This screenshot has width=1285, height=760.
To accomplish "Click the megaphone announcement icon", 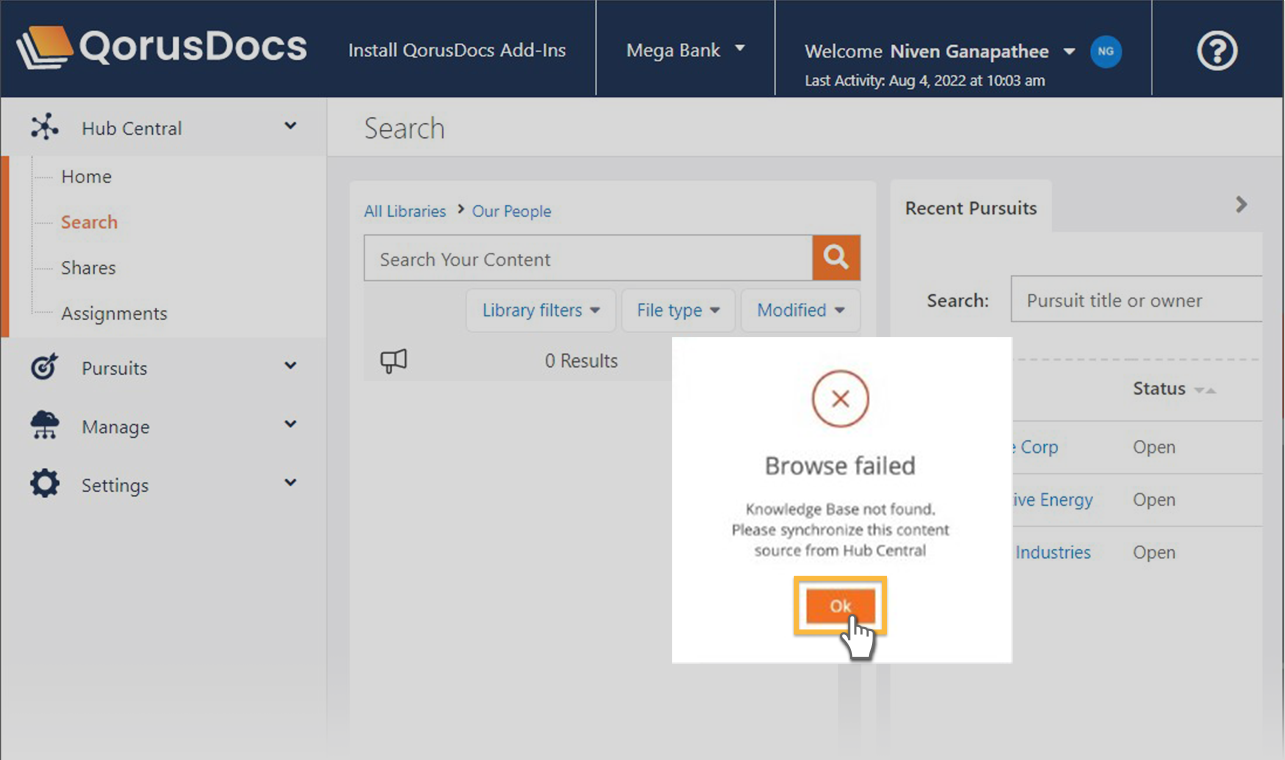I will (394, 361).
